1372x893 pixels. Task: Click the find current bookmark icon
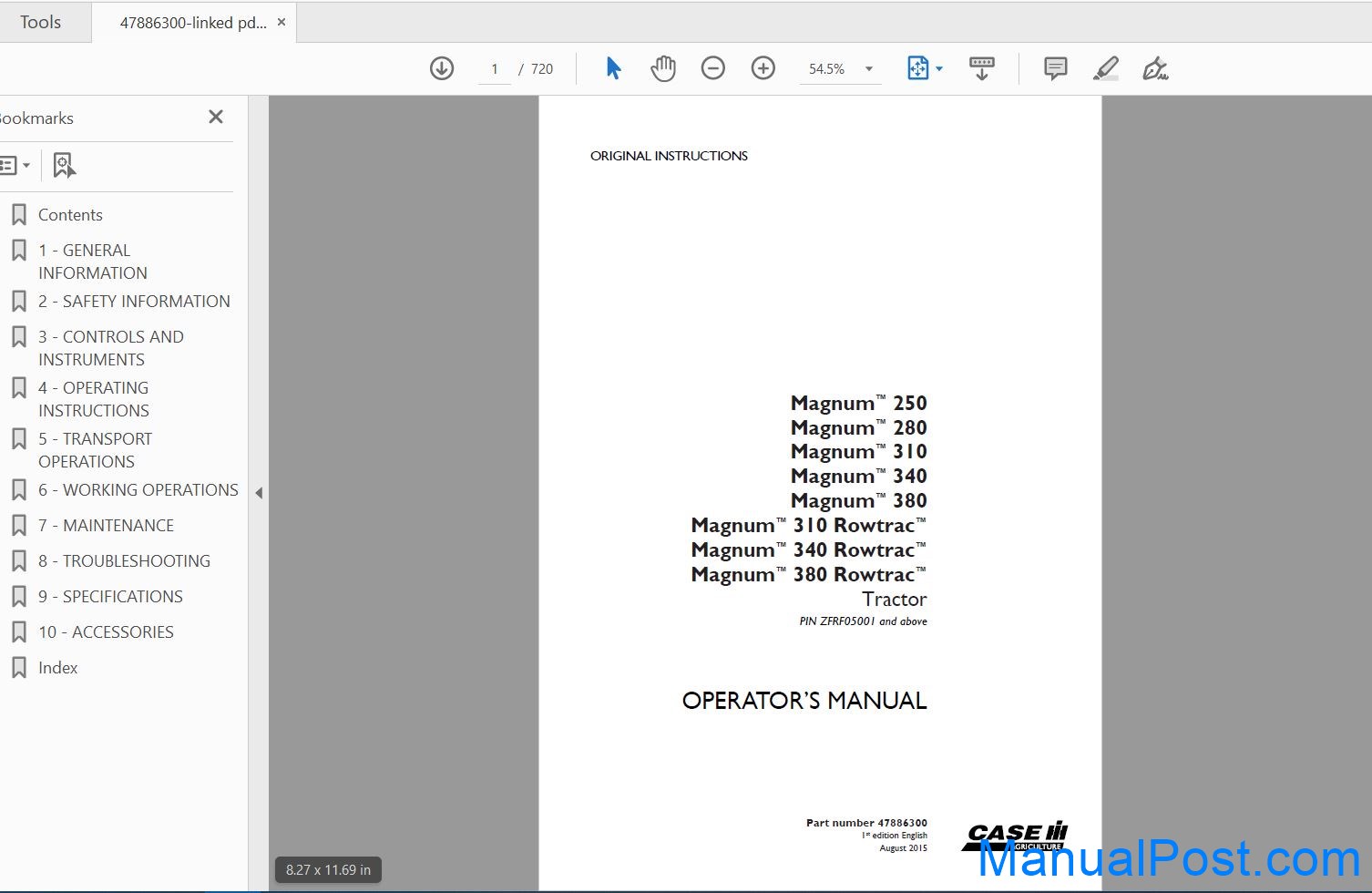tap(64, 166)
